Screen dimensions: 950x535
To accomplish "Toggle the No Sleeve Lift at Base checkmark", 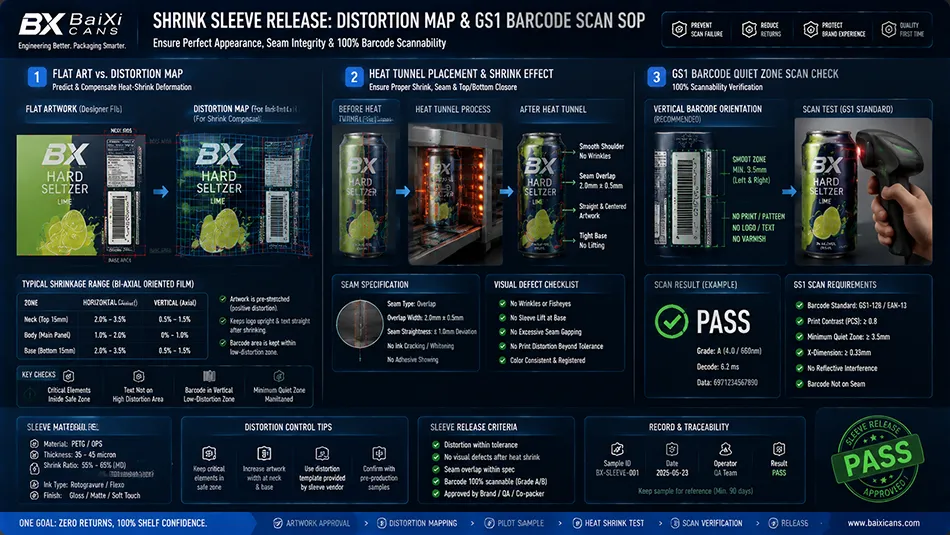I will pos(502,317).
